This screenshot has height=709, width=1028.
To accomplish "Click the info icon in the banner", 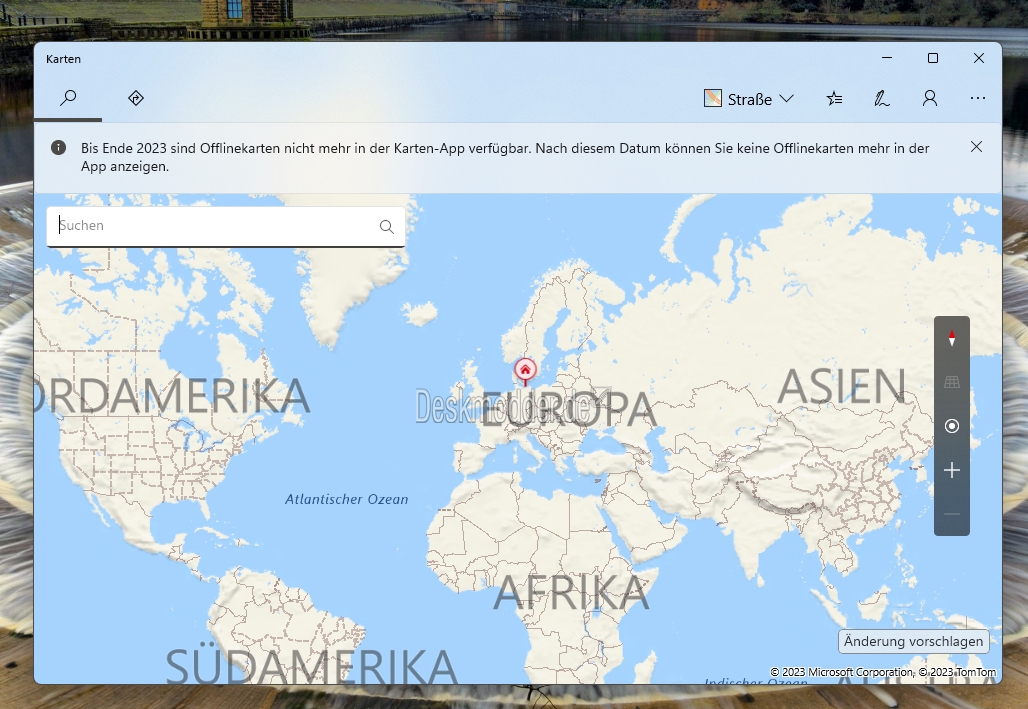I will point(58,148).
